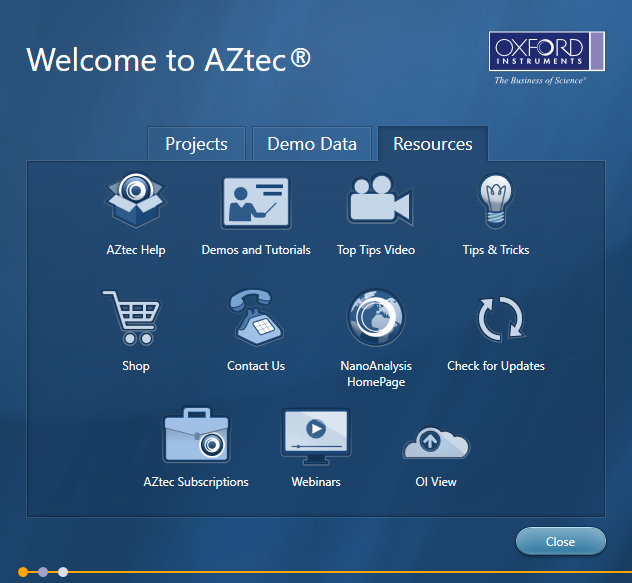
Task: Select the third white progress dot
Action: click(63, 572)
